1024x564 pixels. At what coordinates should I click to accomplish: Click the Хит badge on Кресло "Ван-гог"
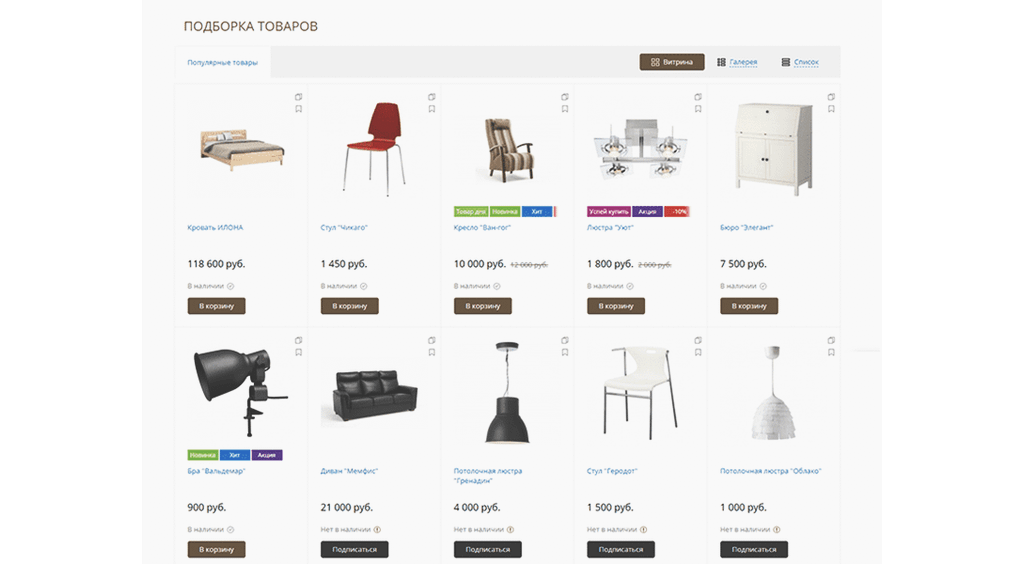[537, 212]
